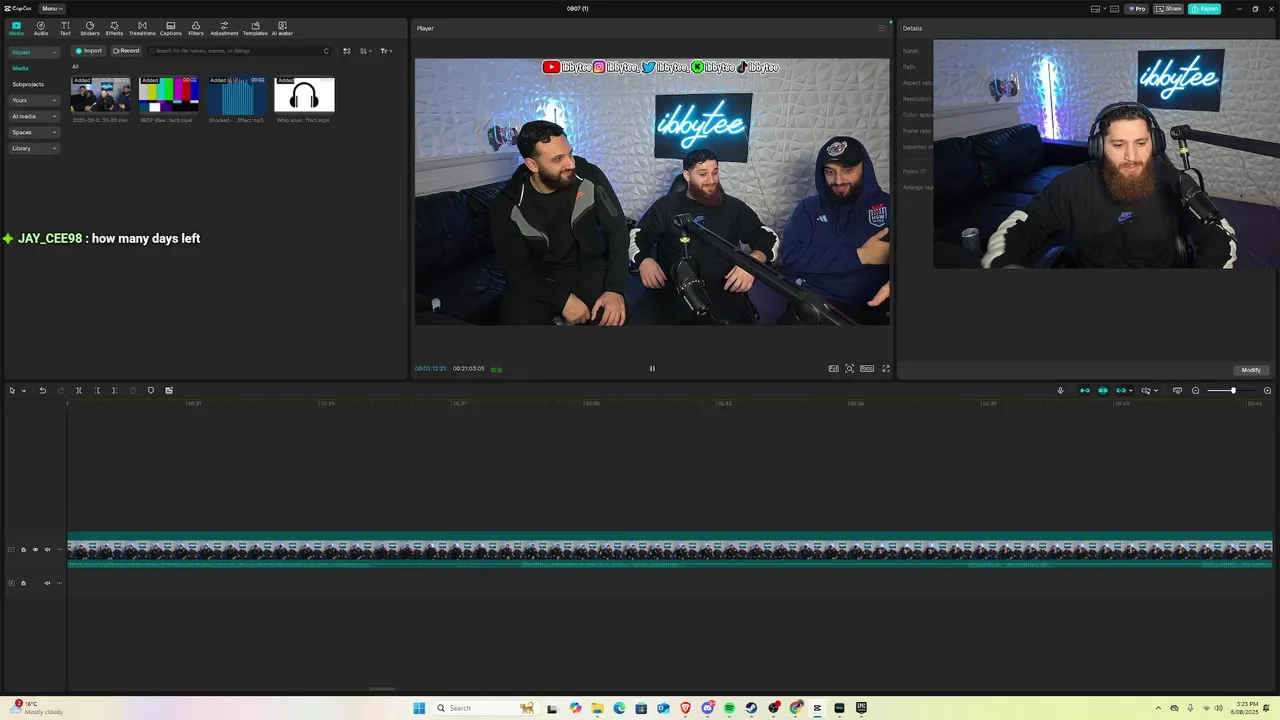Viewport: 1280px width, 720px height.
Task: Pause playback in the Player
Action: tap(652, 368)
